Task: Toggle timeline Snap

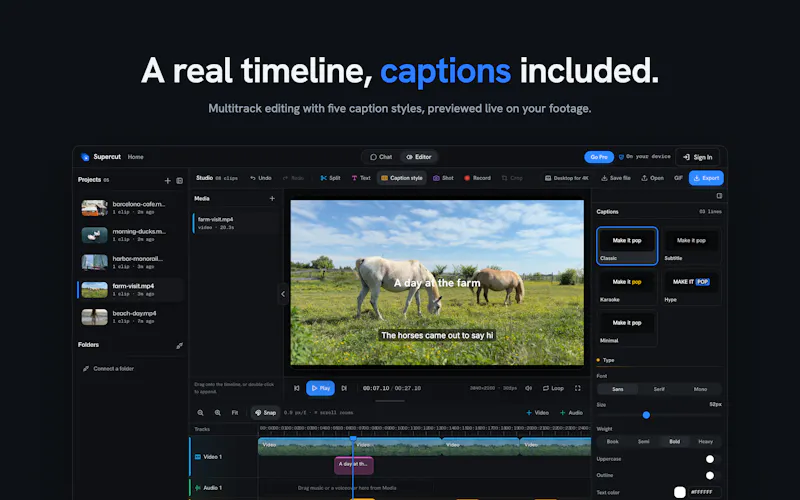Action: [265, 413]
